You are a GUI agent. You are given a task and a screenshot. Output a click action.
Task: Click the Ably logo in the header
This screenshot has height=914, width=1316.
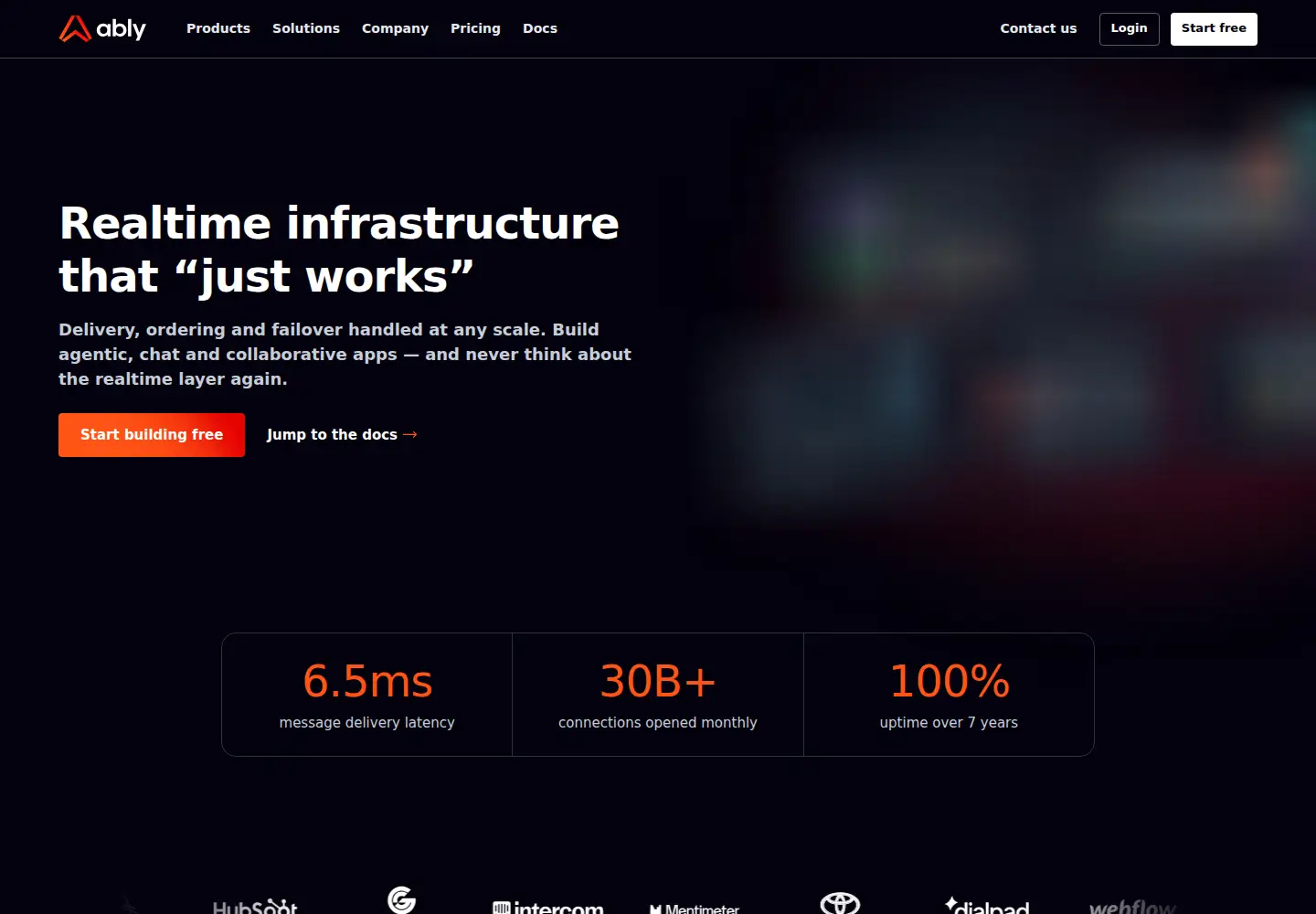(102, 28)
